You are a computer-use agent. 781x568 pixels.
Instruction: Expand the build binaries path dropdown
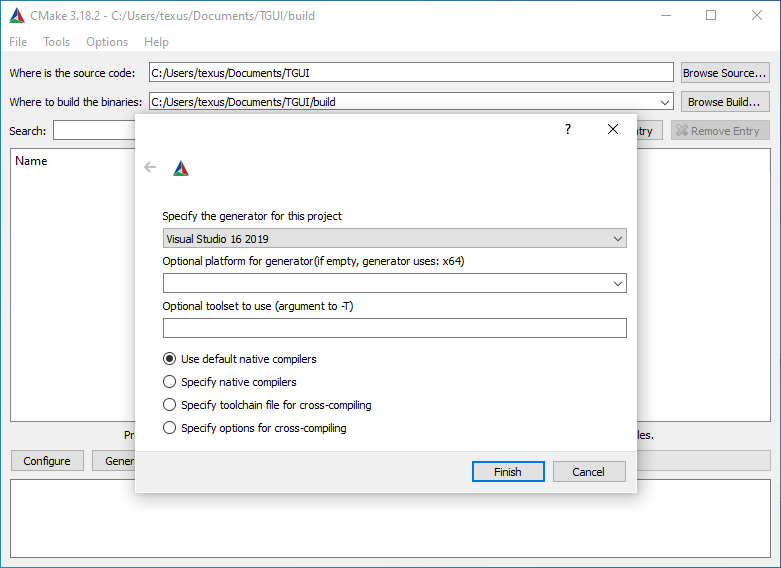[664, 102]
